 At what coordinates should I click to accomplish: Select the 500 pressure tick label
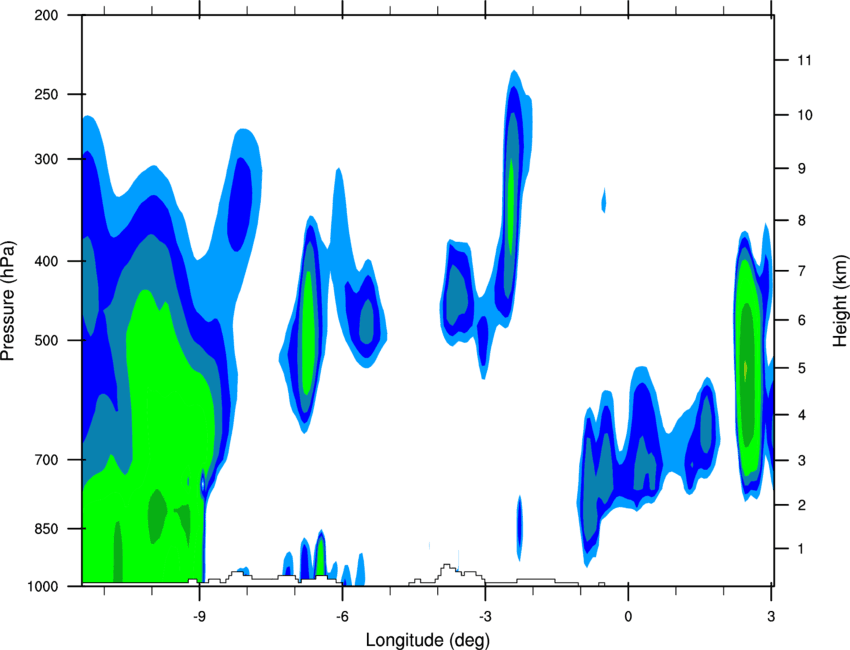[x=46, y=340]
